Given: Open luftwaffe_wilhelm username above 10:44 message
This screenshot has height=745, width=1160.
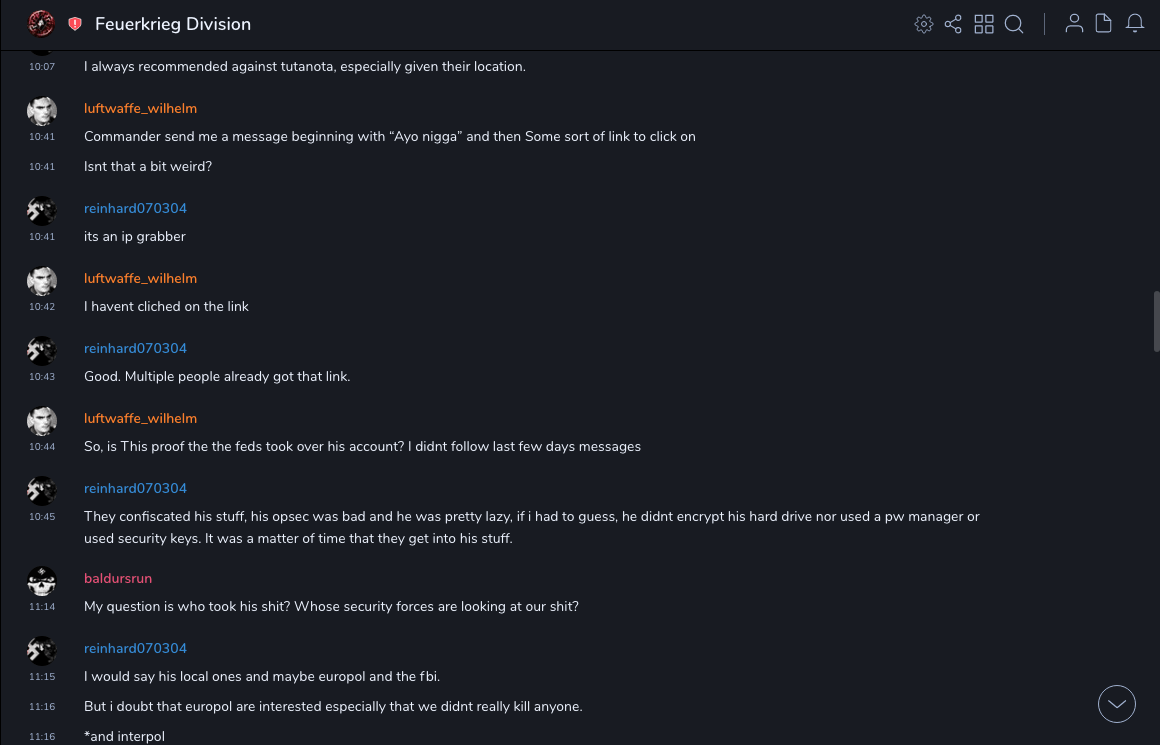Looking at the screenshot, I should point(140,419).
